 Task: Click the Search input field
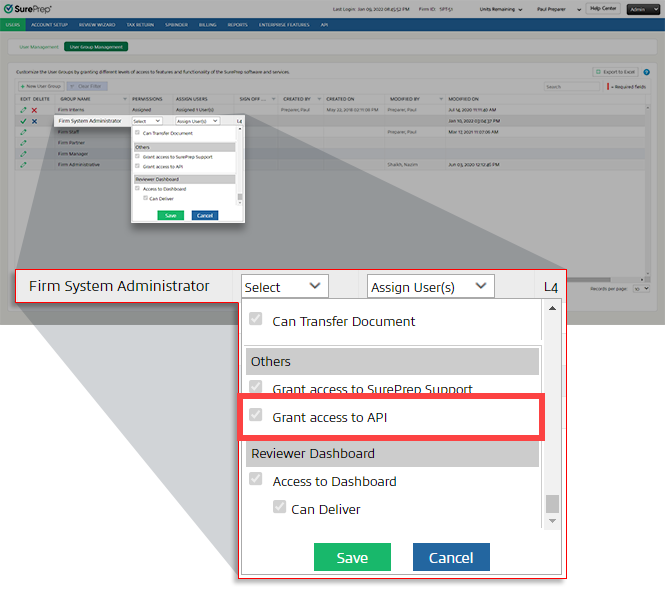coord(572,86)
